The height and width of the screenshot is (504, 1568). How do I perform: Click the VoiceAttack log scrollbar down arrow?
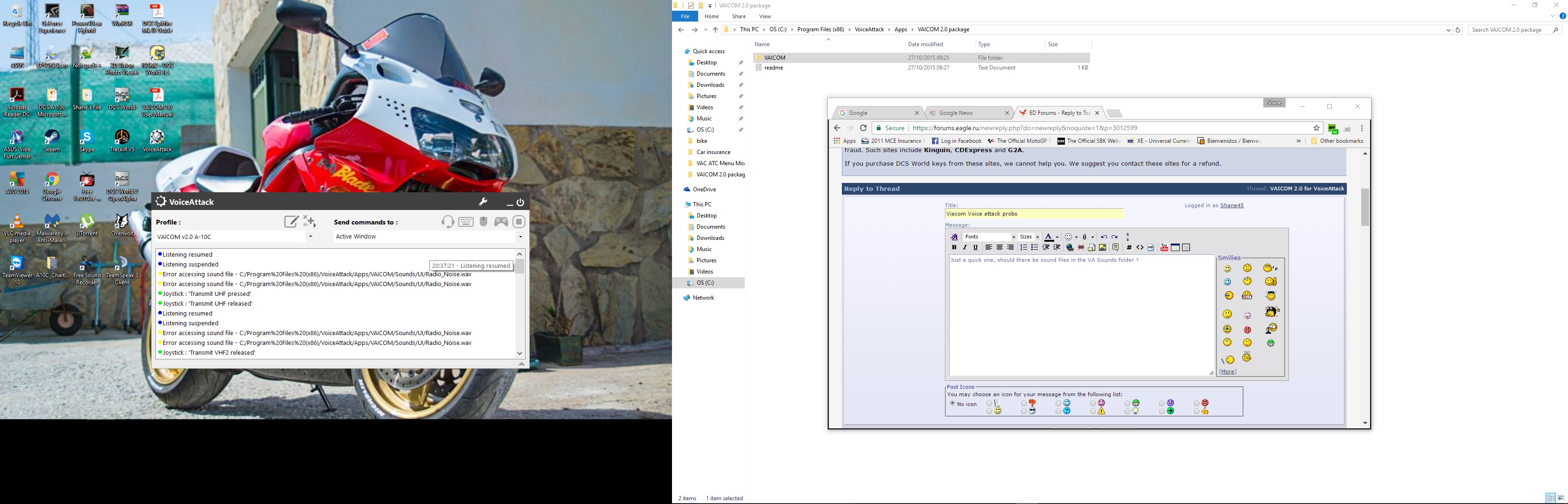coord(520,353)
